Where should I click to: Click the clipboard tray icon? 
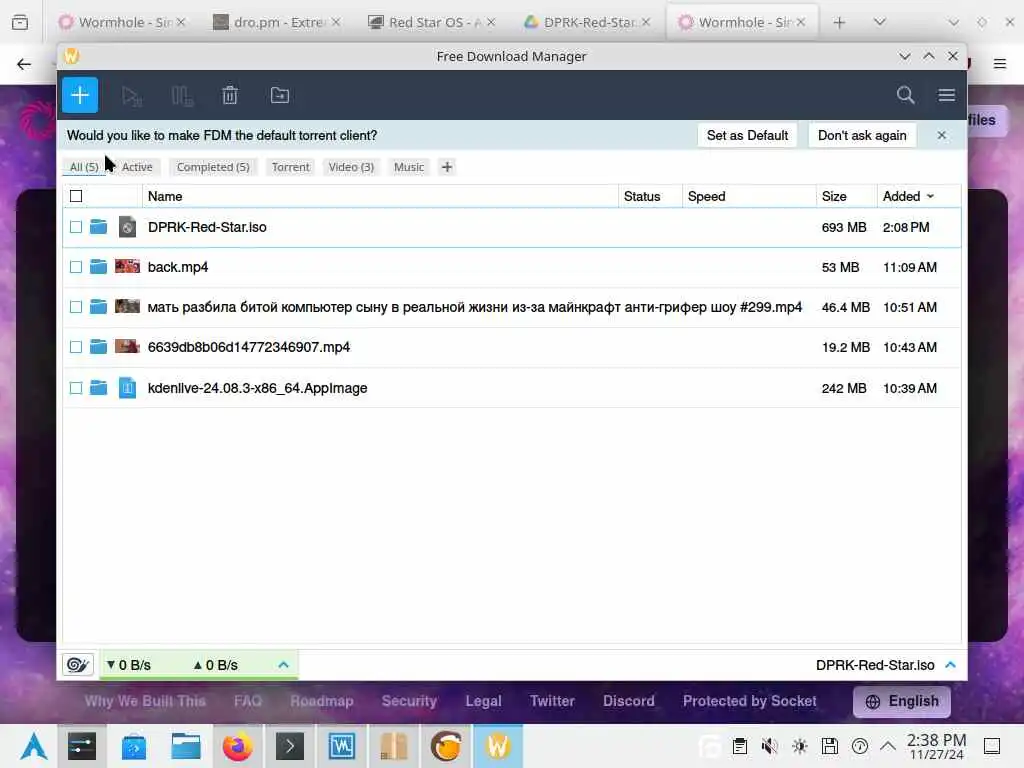740,746
